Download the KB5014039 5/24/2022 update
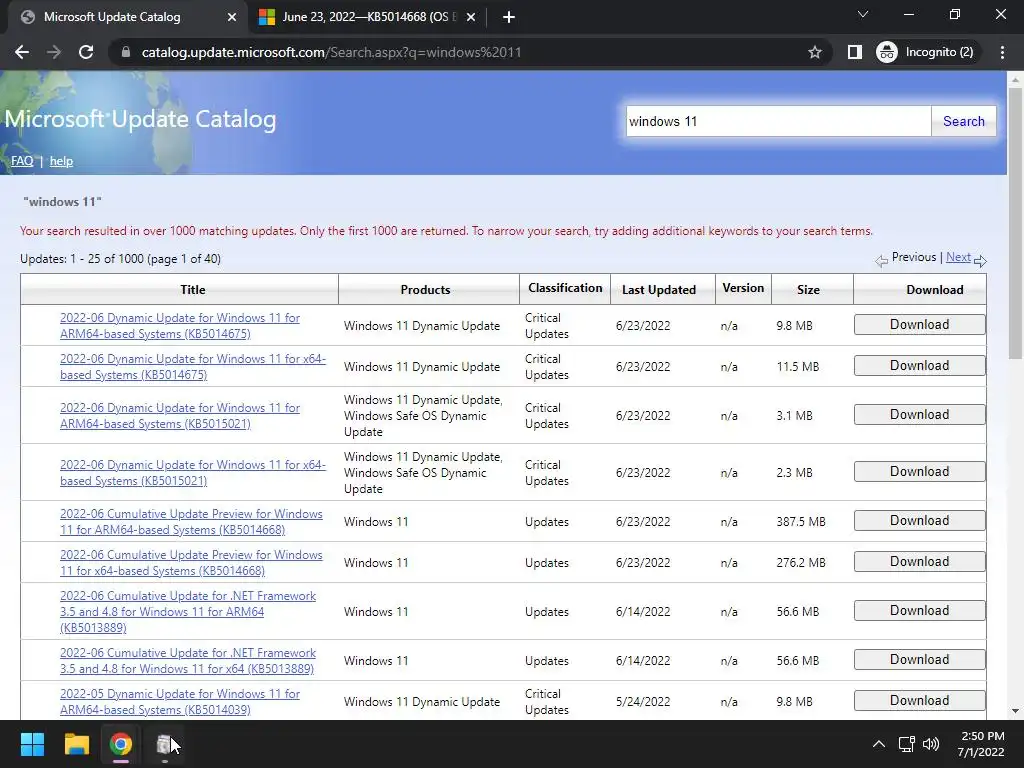 [920, 701]
